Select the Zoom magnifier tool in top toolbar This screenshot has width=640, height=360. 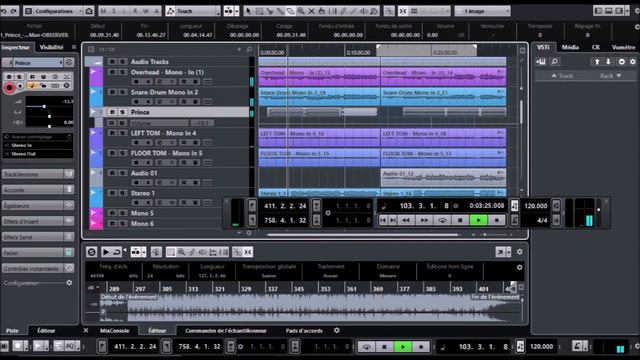301,11
